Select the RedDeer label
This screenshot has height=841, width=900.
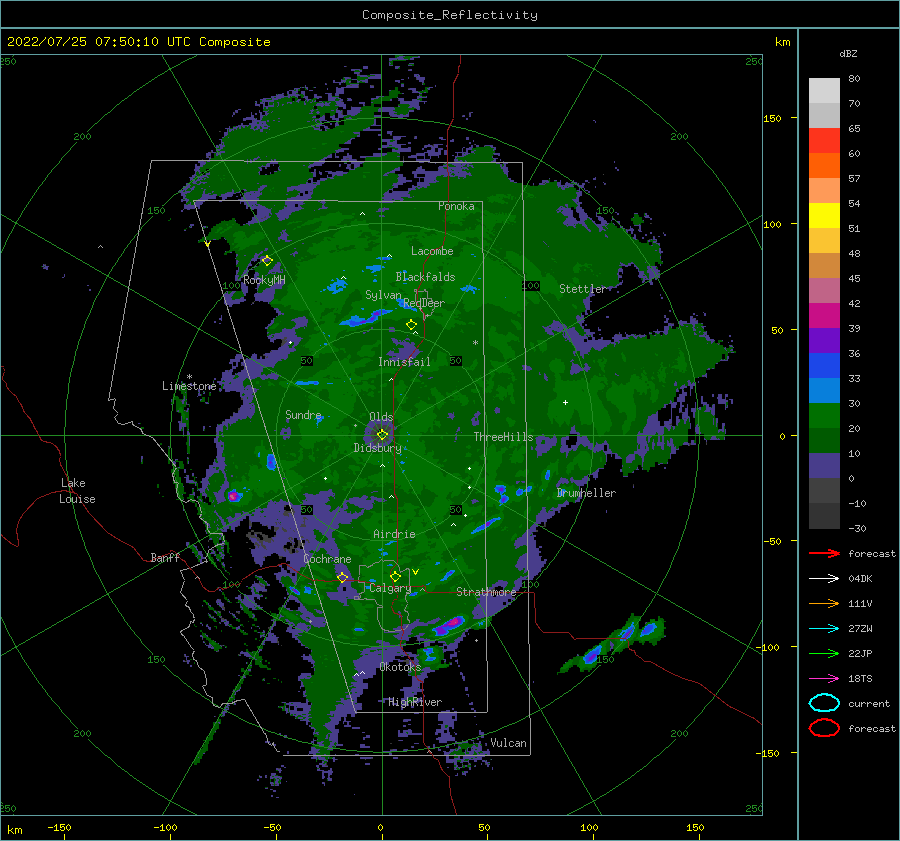(x=424, y=303)
